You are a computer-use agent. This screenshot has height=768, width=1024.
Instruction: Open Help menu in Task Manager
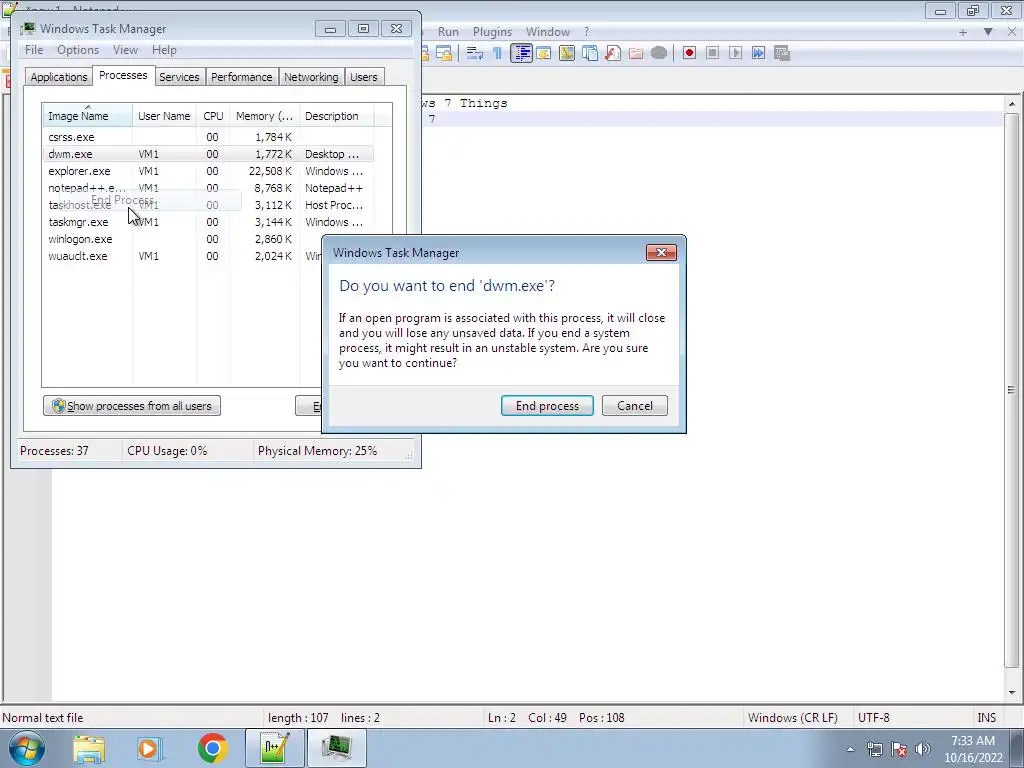(164, 50)
